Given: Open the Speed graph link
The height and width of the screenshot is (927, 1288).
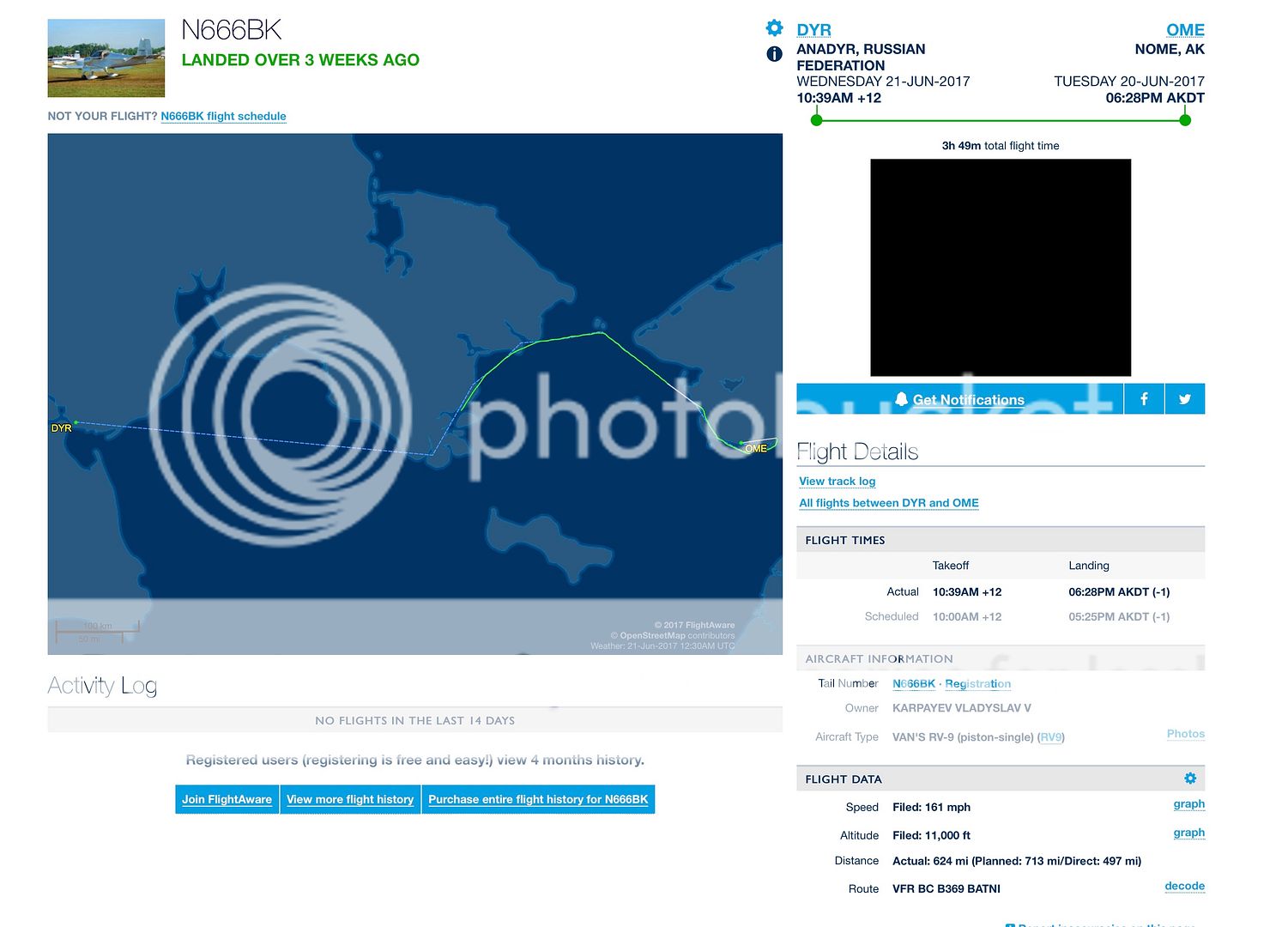Looking at the screenshot, I should click(1189, 804).
